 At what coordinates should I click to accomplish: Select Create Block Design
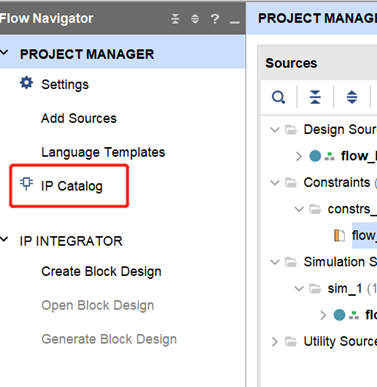[101, 272]
